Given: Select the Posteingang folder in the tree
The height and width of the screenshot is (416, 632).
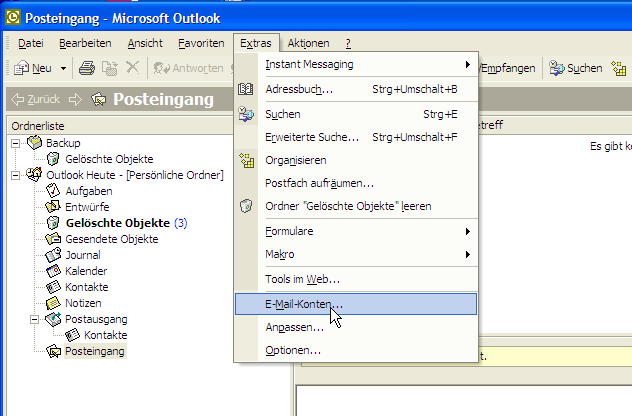Looking at the screenshot, I should coord(95,351).
